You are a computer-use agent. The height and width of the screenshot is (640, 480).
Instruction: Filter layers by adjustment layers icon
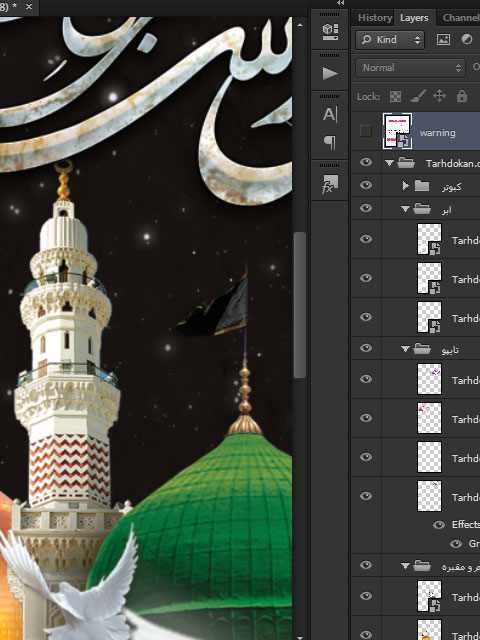(x=467, y=40)
